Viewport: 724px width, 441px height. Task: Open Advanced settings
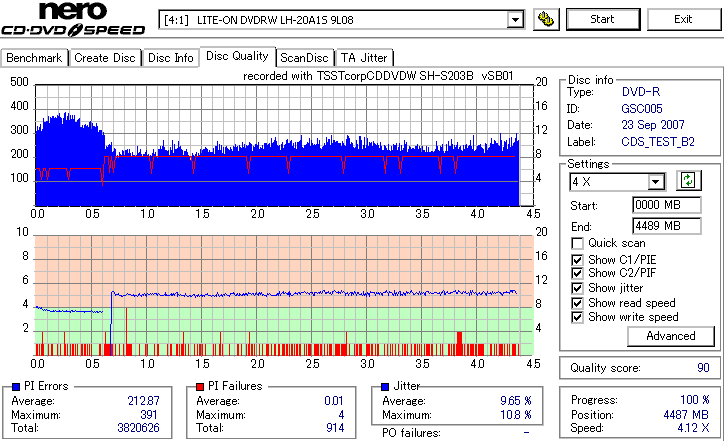pos(671,336)
